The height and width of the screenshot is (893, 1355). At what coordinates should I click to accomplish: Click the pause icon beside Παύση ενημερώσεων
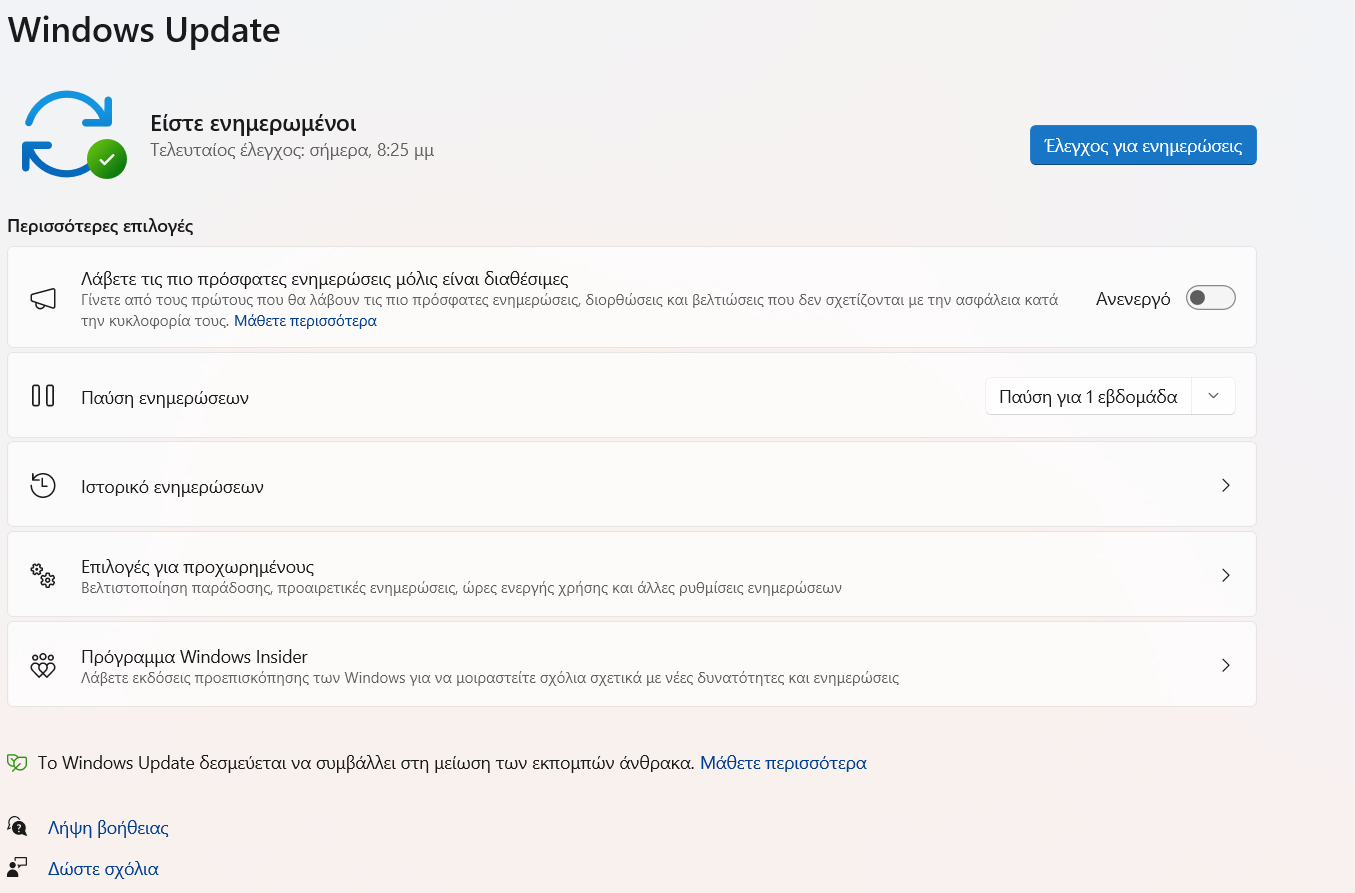(x=43, y=396)
